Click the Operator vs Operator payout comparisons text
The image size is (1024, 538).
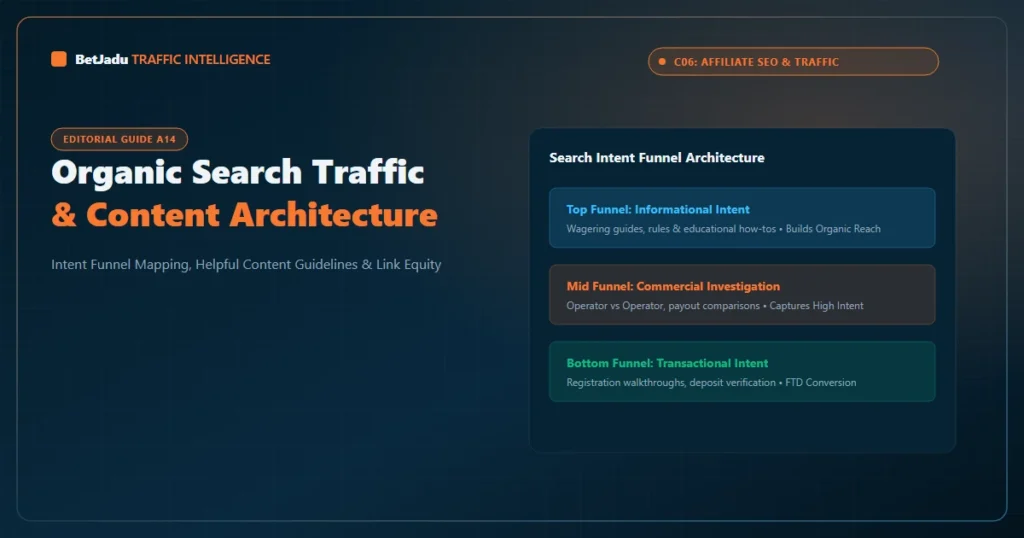715,306
